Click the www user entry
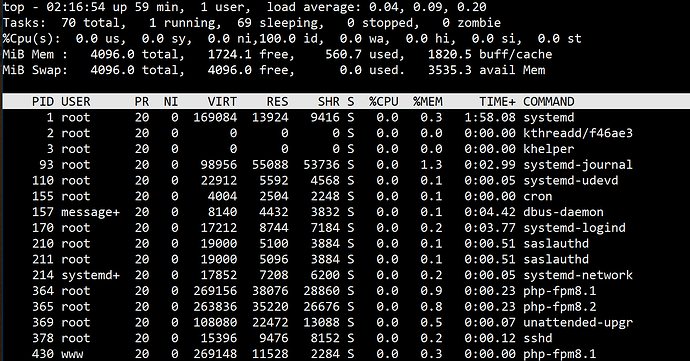The image size is (690, 361). [x=72, y=354]
